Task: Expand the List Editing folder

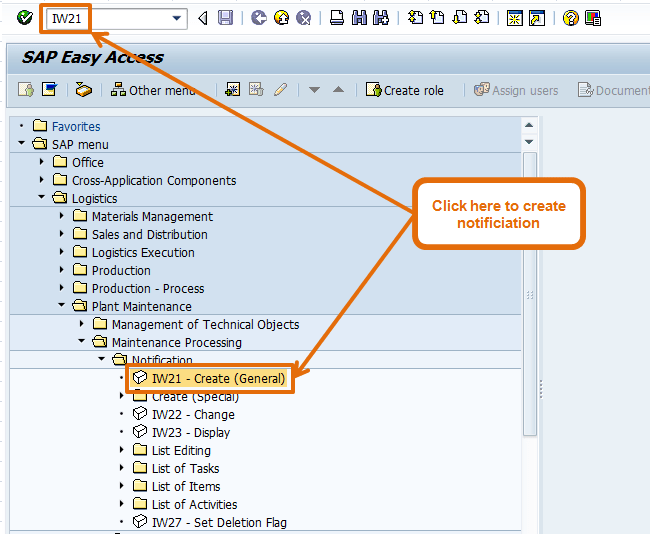Action: click(121, 450)
